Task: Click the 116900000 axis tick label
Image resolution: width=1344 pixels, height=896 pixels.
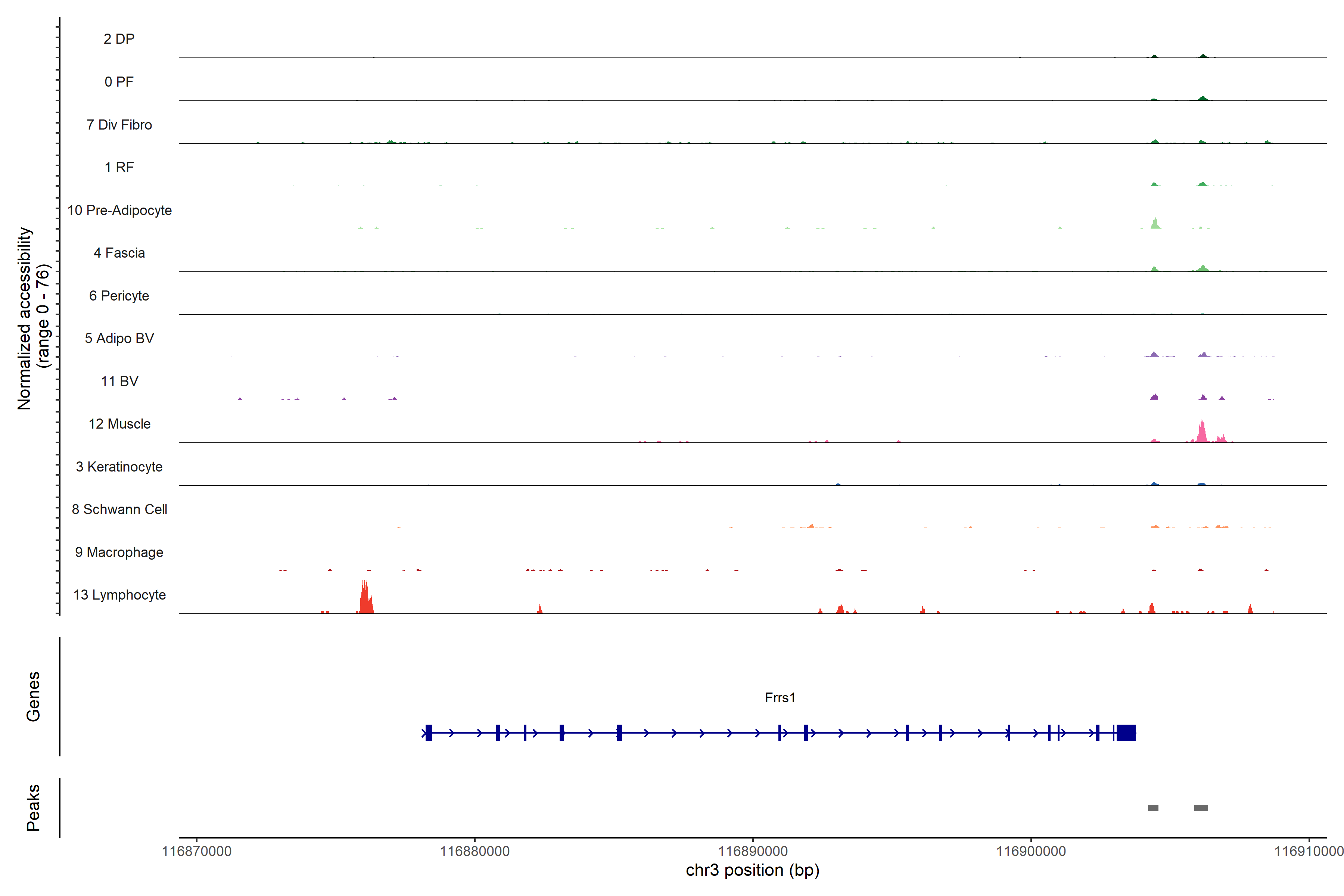Action: (x=1031, y=852)
